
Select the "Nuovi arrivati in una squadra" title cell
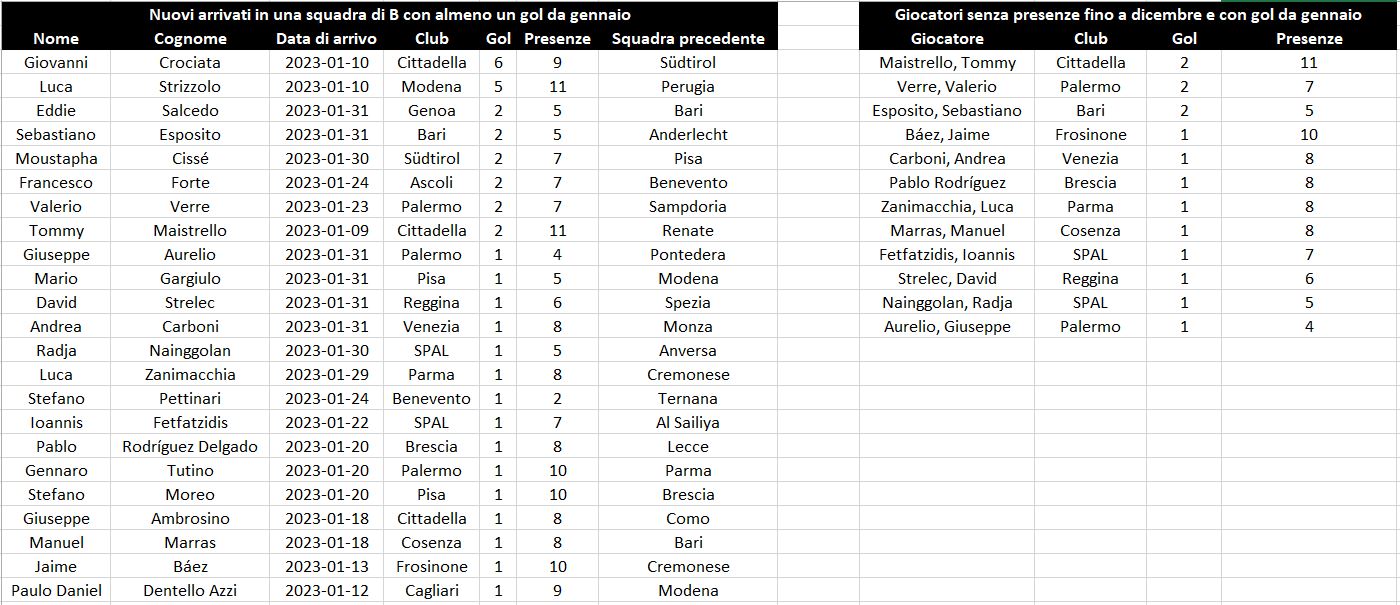[390, 15]
